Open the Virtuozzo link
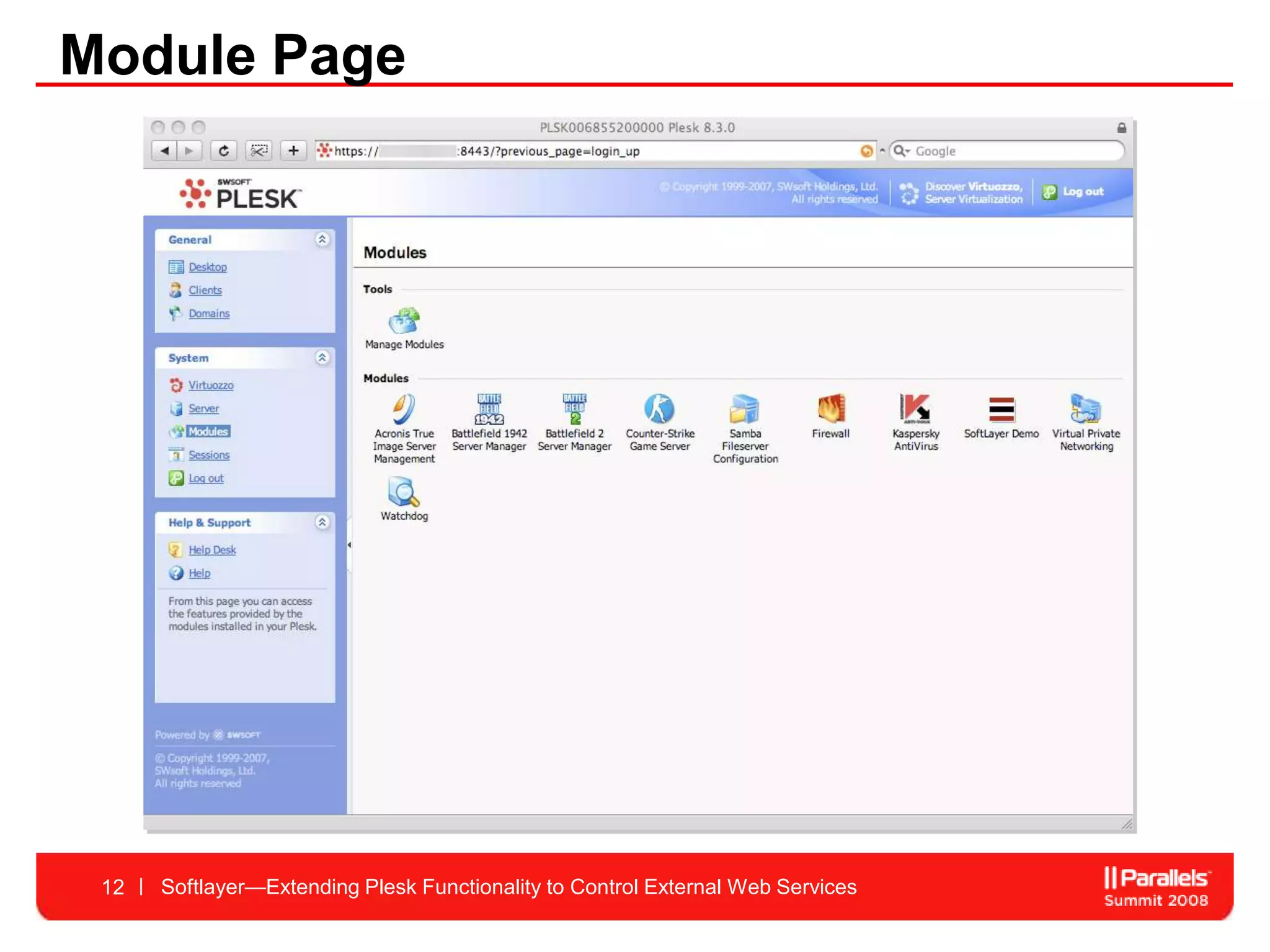The height and width of the screenshot is (952, 1270). (x=211, y=385)
